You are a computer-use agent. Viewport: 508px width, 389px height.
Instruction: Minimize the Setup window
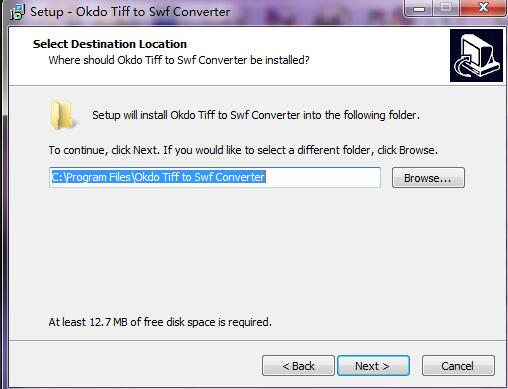(419, 8)
